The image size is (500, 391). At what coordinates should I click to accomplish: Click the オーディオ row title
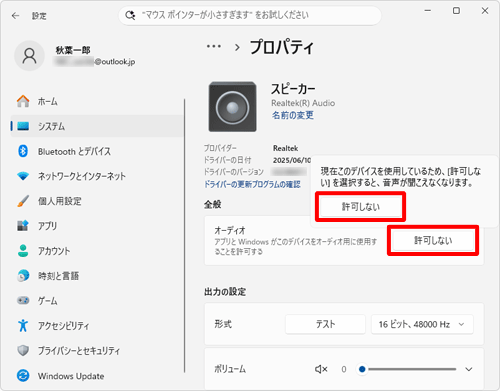click(230, 230)
